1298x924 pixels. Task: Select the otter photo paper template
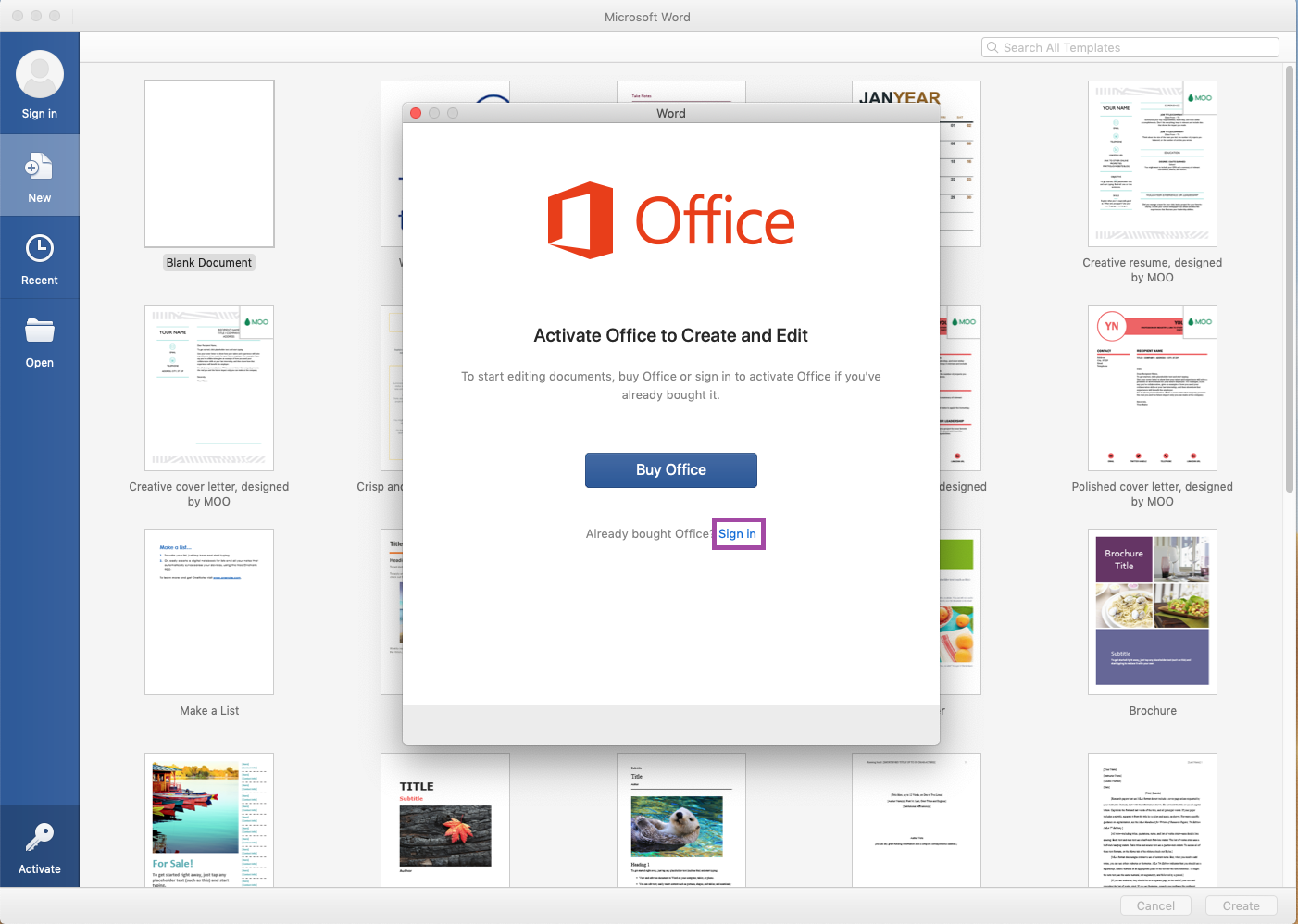[681, 820]
